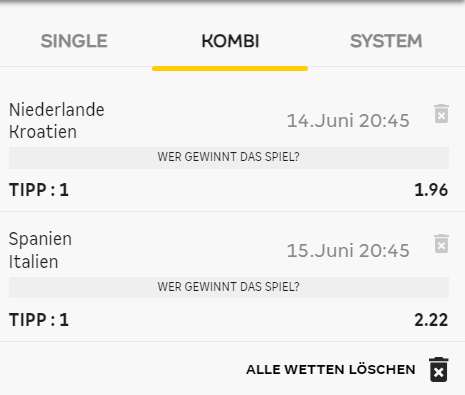
Task: Delete the Niederlande Kroatien bet via trash icon
Action: (441, 114)
